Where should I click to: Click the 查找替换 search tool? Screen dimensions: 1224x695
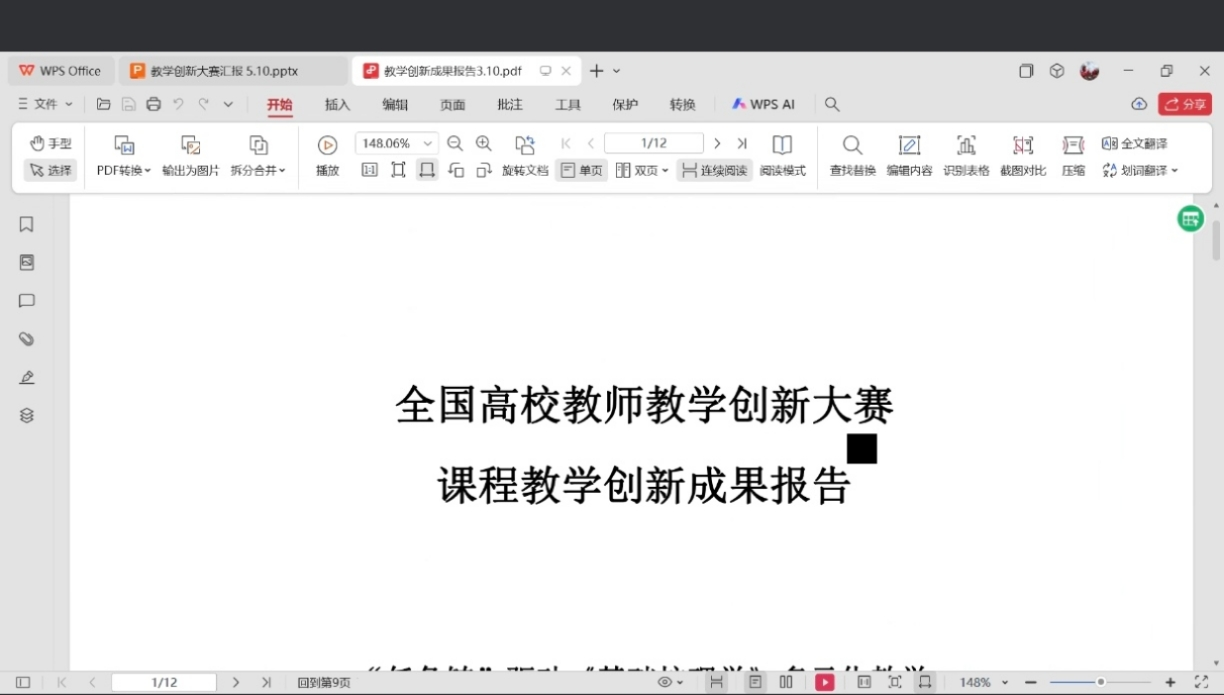852,156
